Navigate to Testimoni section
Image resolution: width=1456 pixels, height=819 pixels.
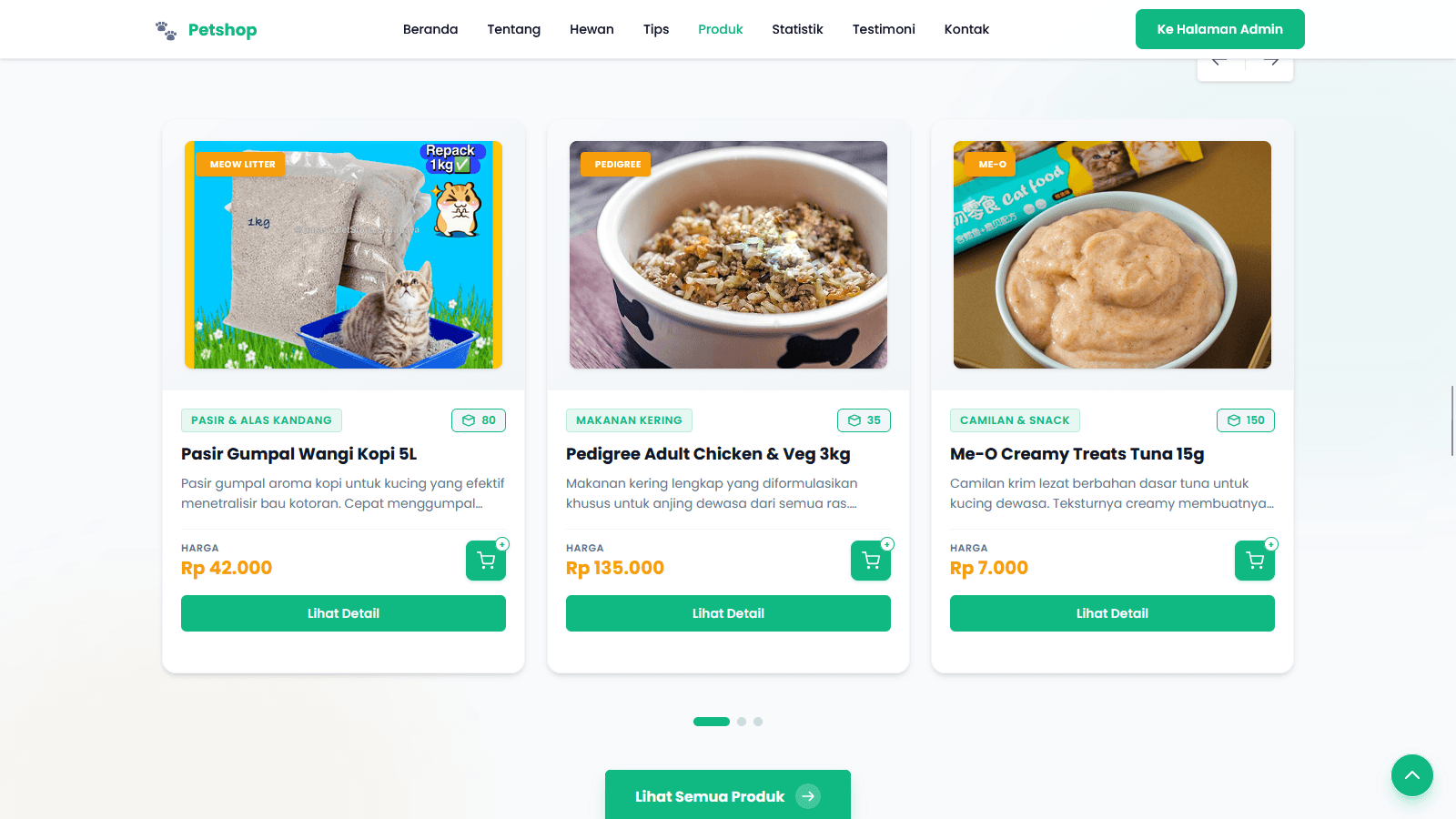884,29
